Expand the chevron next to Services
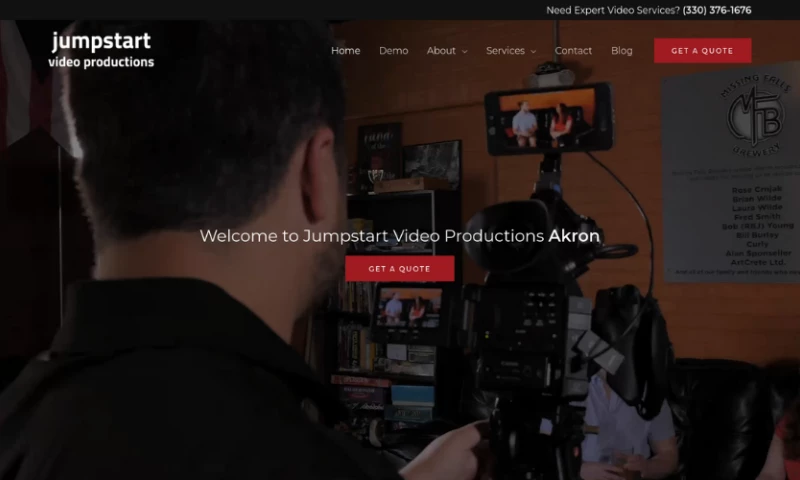800x480 pixels. pos(533,52)
